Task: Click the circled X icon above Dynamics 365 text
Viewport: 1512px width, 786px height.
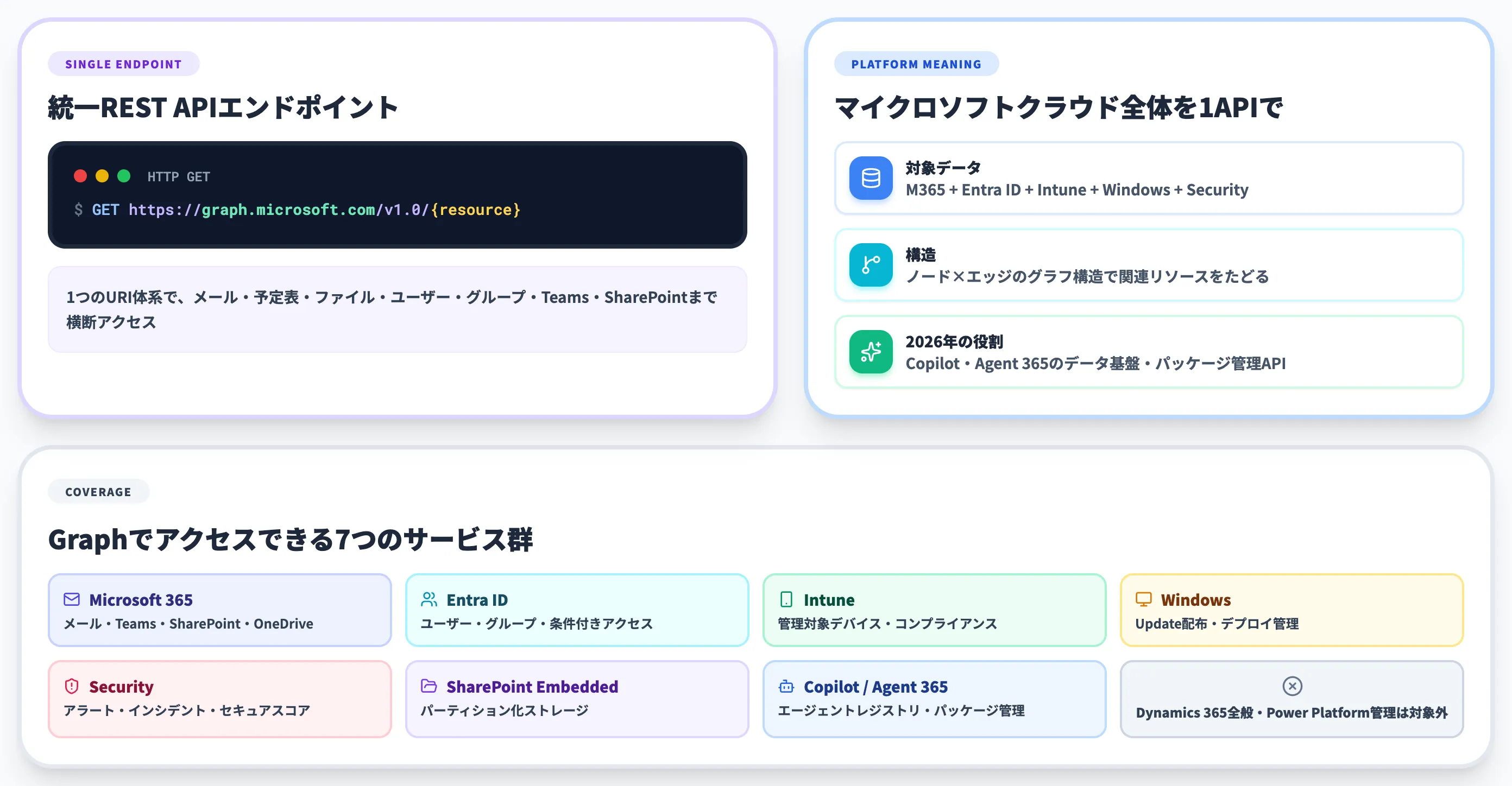Action: tap(1292, 686)
